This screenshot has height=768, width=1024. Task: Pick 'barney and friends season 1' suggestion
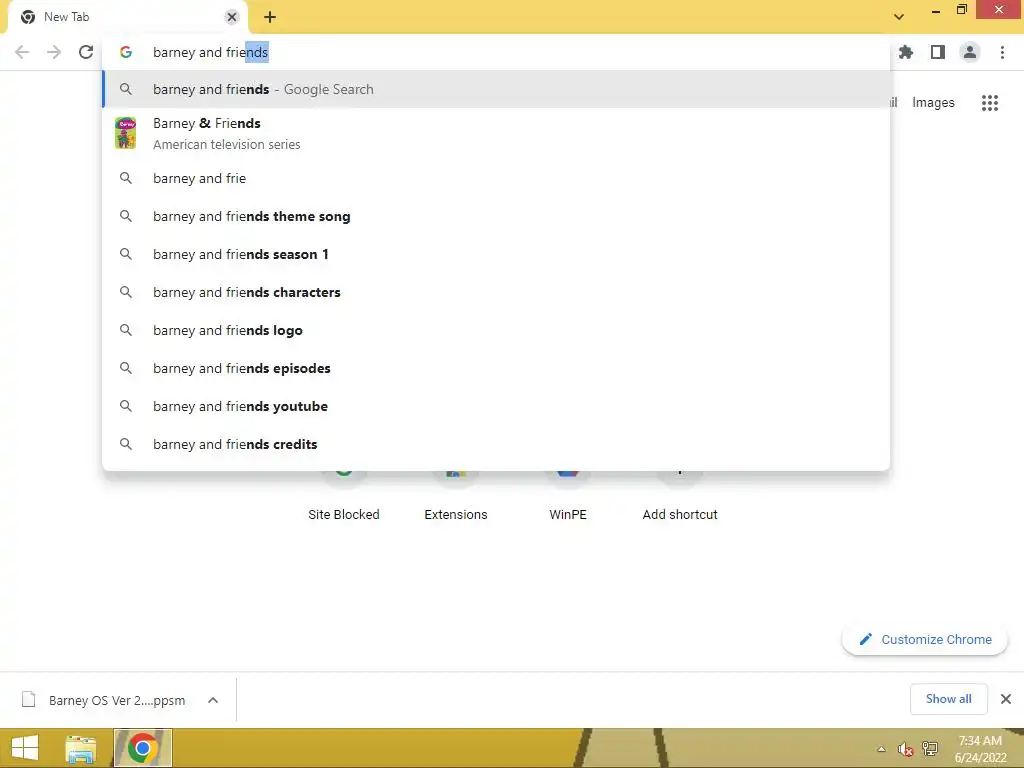(496, 254)
